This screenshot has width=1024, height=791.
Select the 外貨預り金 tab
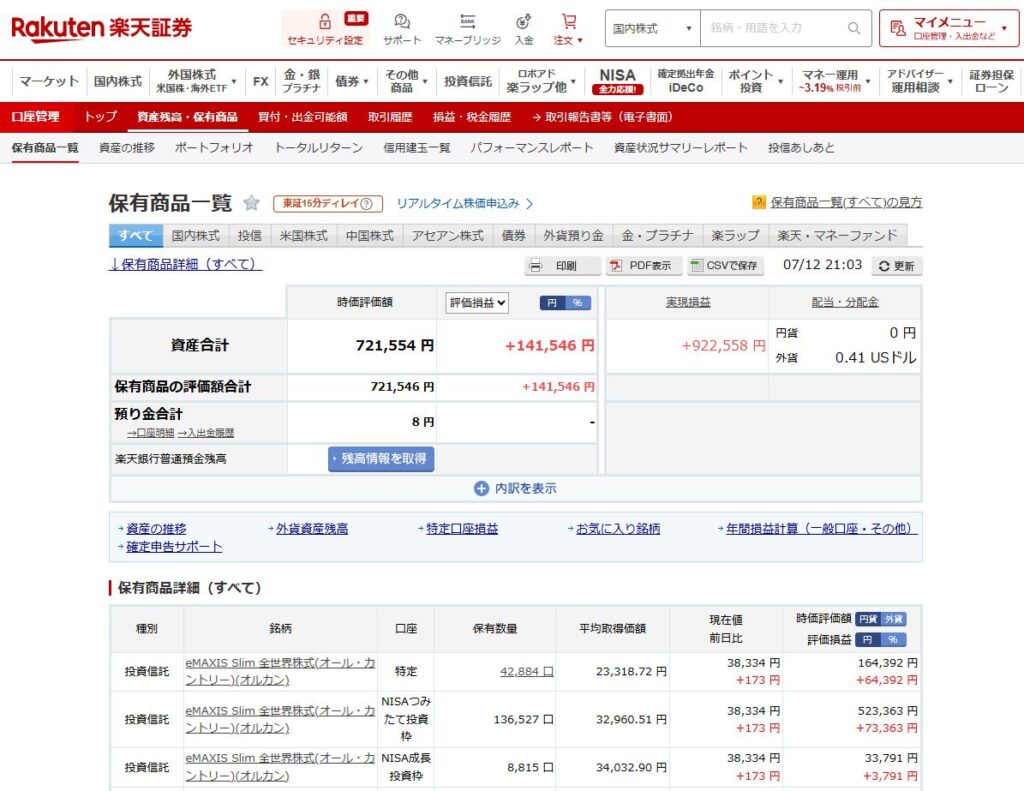click(x=573, y=236)
